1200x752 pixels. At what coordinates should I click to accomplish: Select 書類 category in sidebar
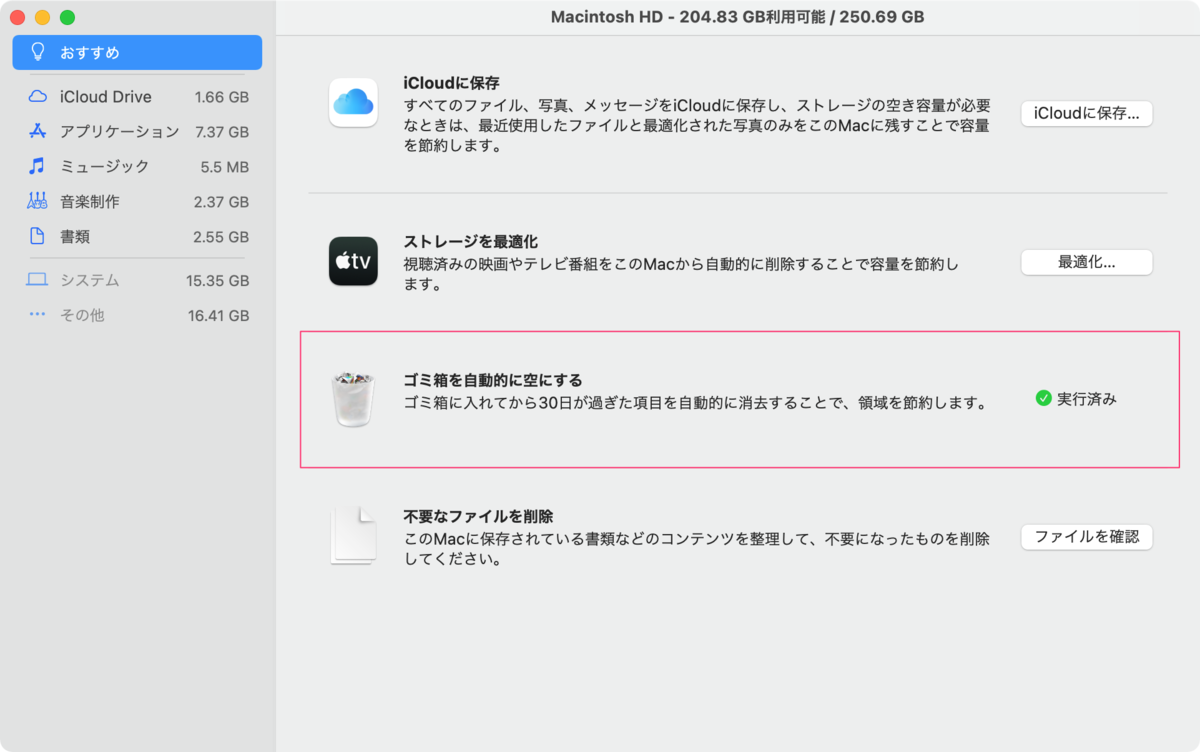137,237
